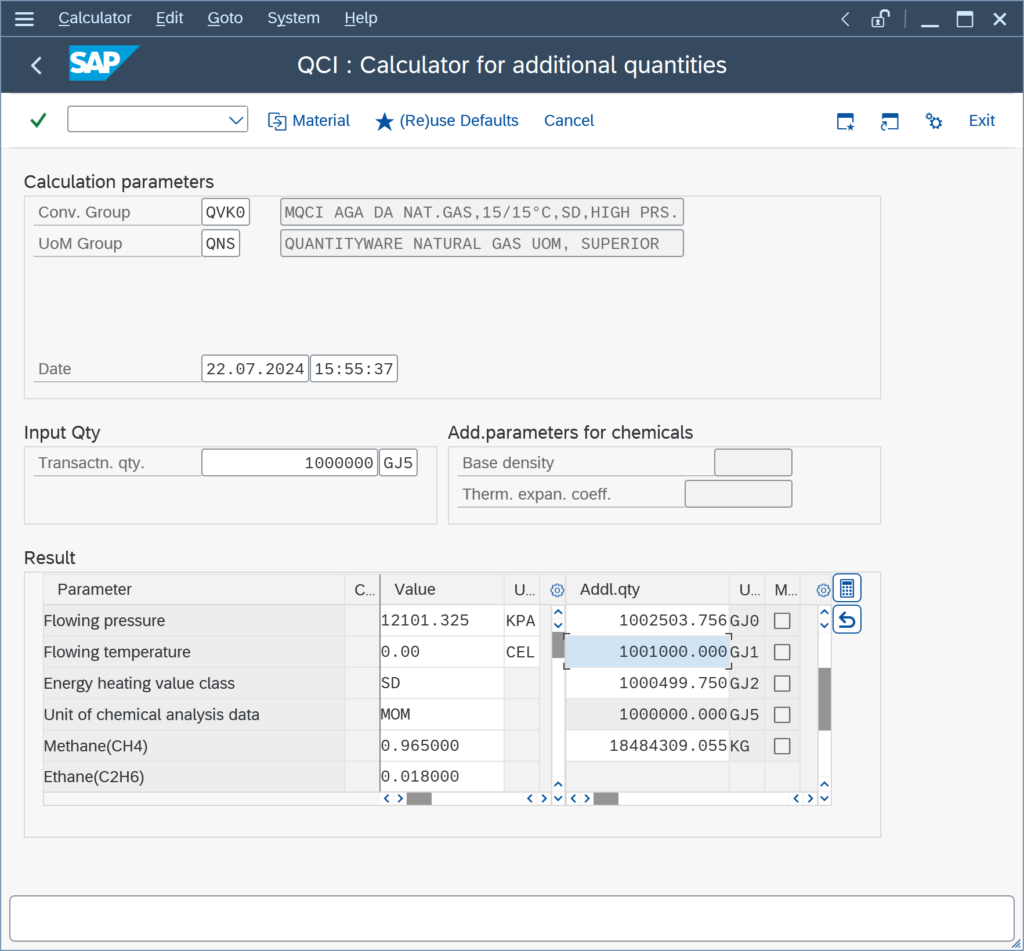Open the System menu
The height and width of the screenshot is (951, 1024).
tap(293, 18)
